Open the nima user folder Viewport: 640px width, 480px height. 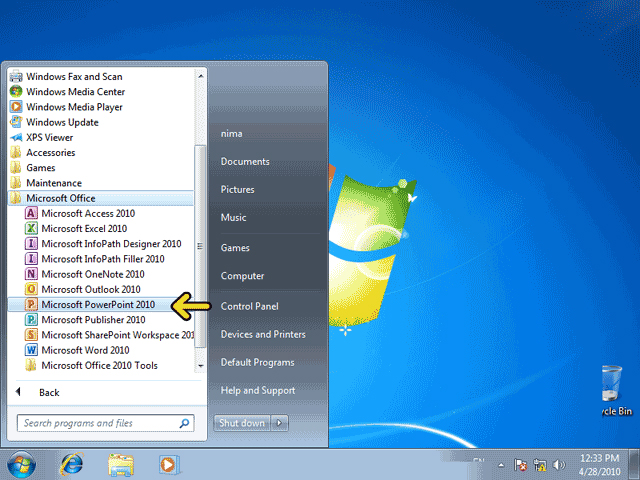click(231, 133)
